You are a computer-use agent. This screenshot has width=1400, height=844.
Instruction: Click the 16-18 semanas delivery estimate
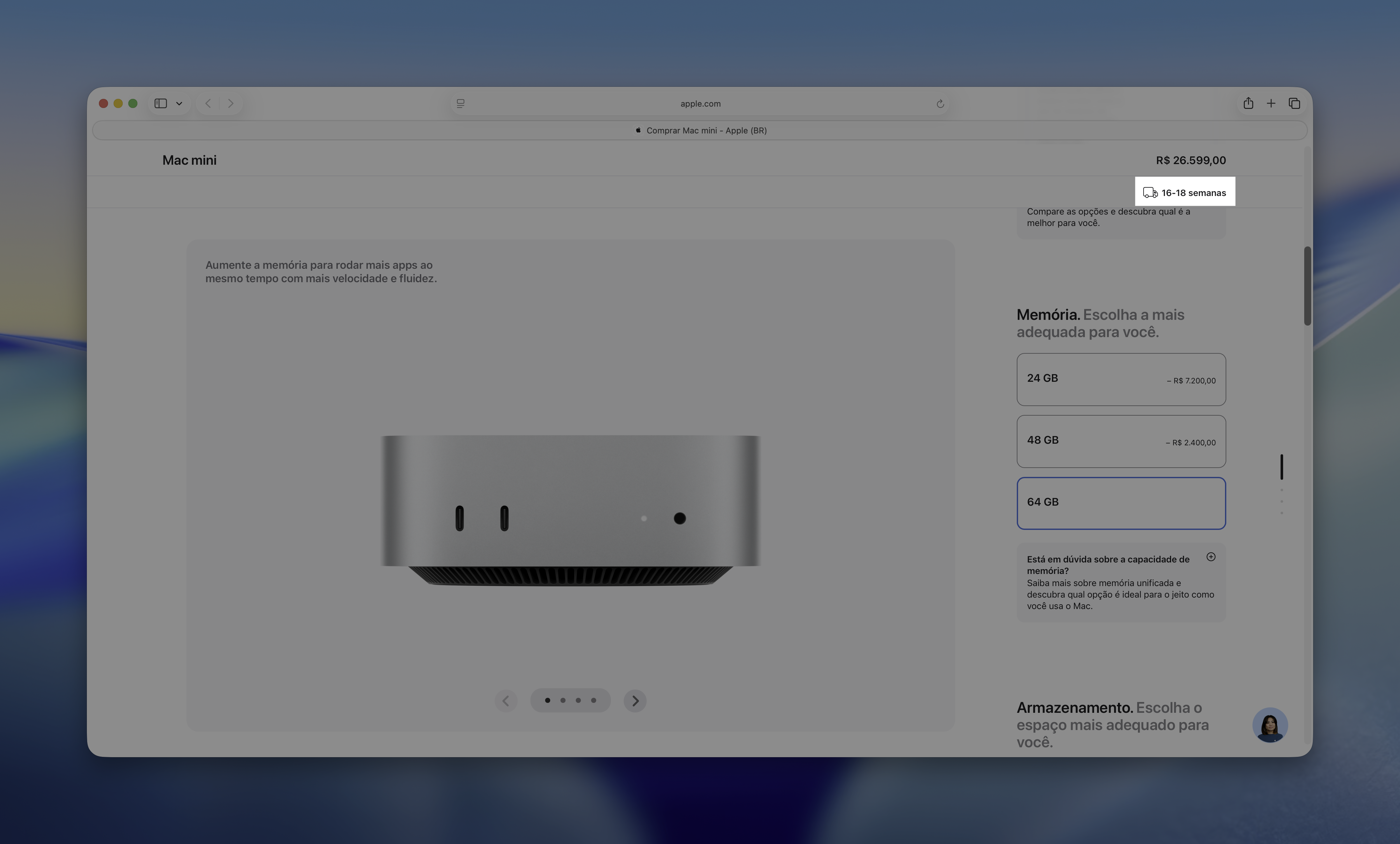pos(1185,193)
